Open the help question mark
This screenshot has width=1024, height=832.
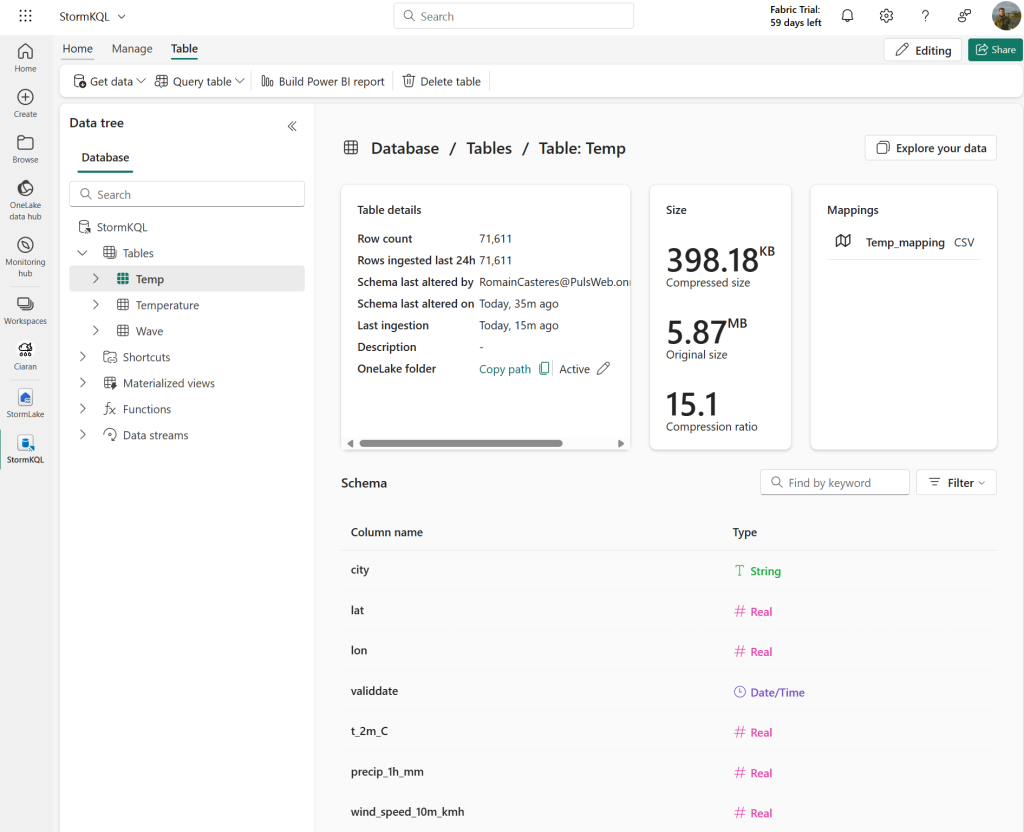(925, 16)
